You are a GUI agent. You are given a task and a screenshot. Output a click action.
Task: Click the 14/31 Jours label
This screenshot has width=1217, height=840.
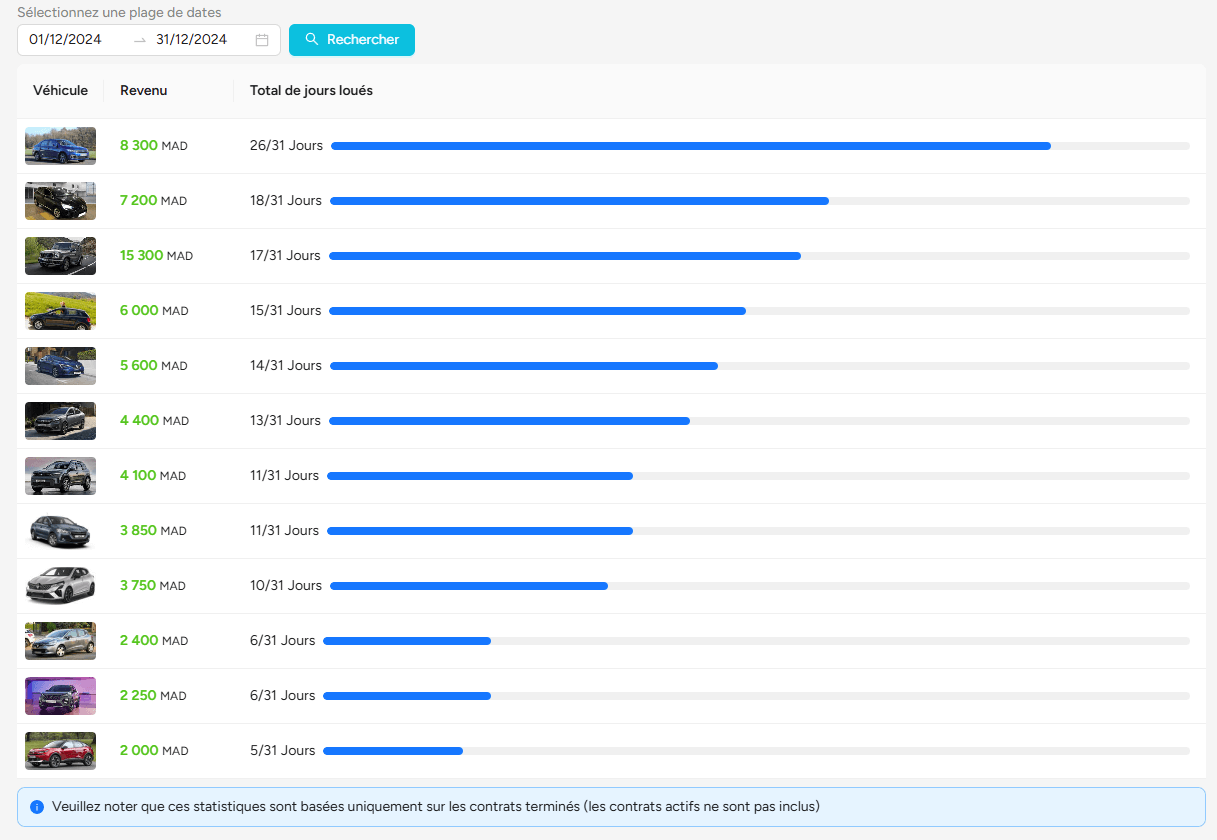coord(286,366)
